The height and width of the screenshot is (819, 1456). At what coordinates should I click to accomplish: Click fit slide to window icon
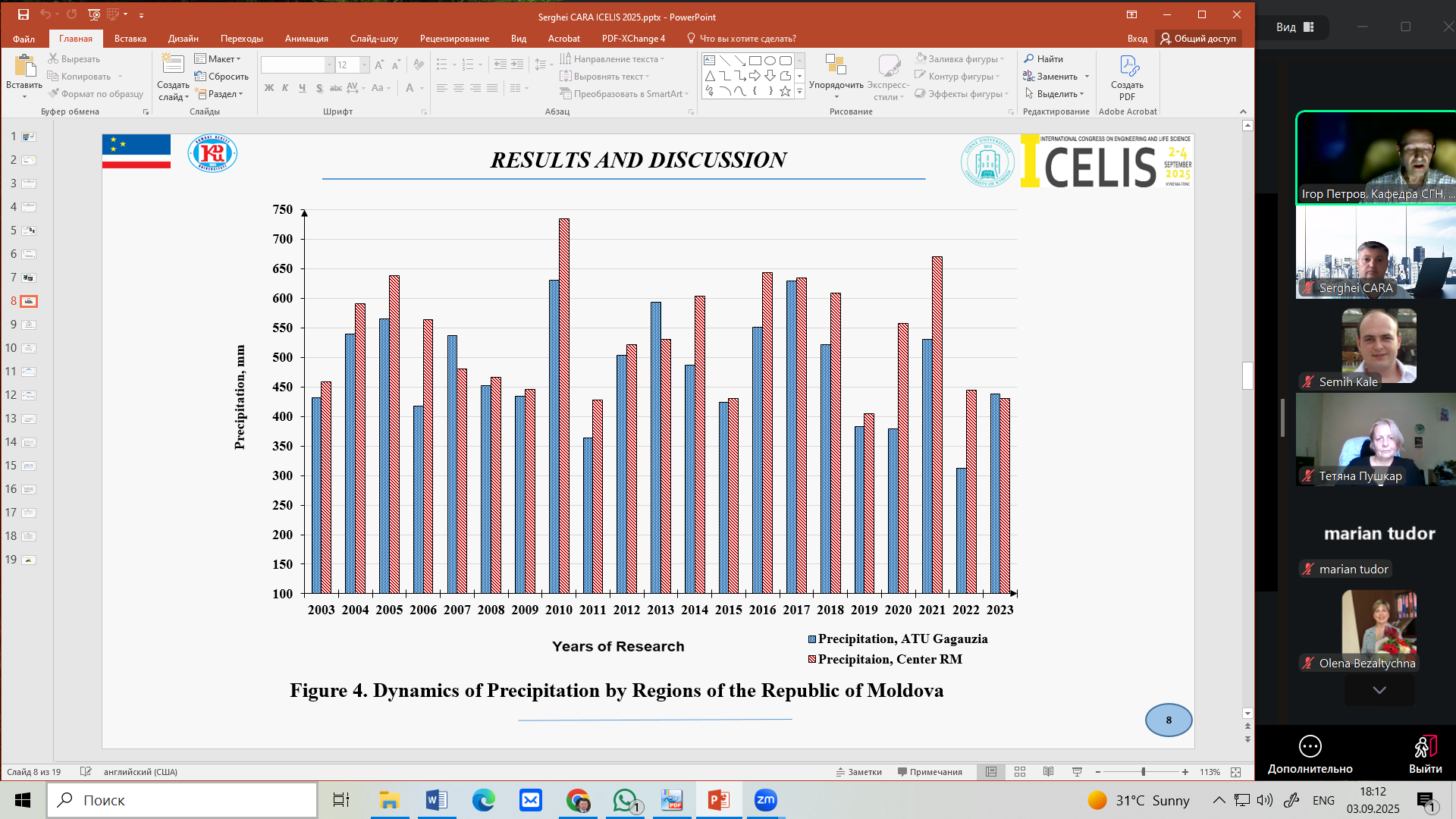(1236, 772)
